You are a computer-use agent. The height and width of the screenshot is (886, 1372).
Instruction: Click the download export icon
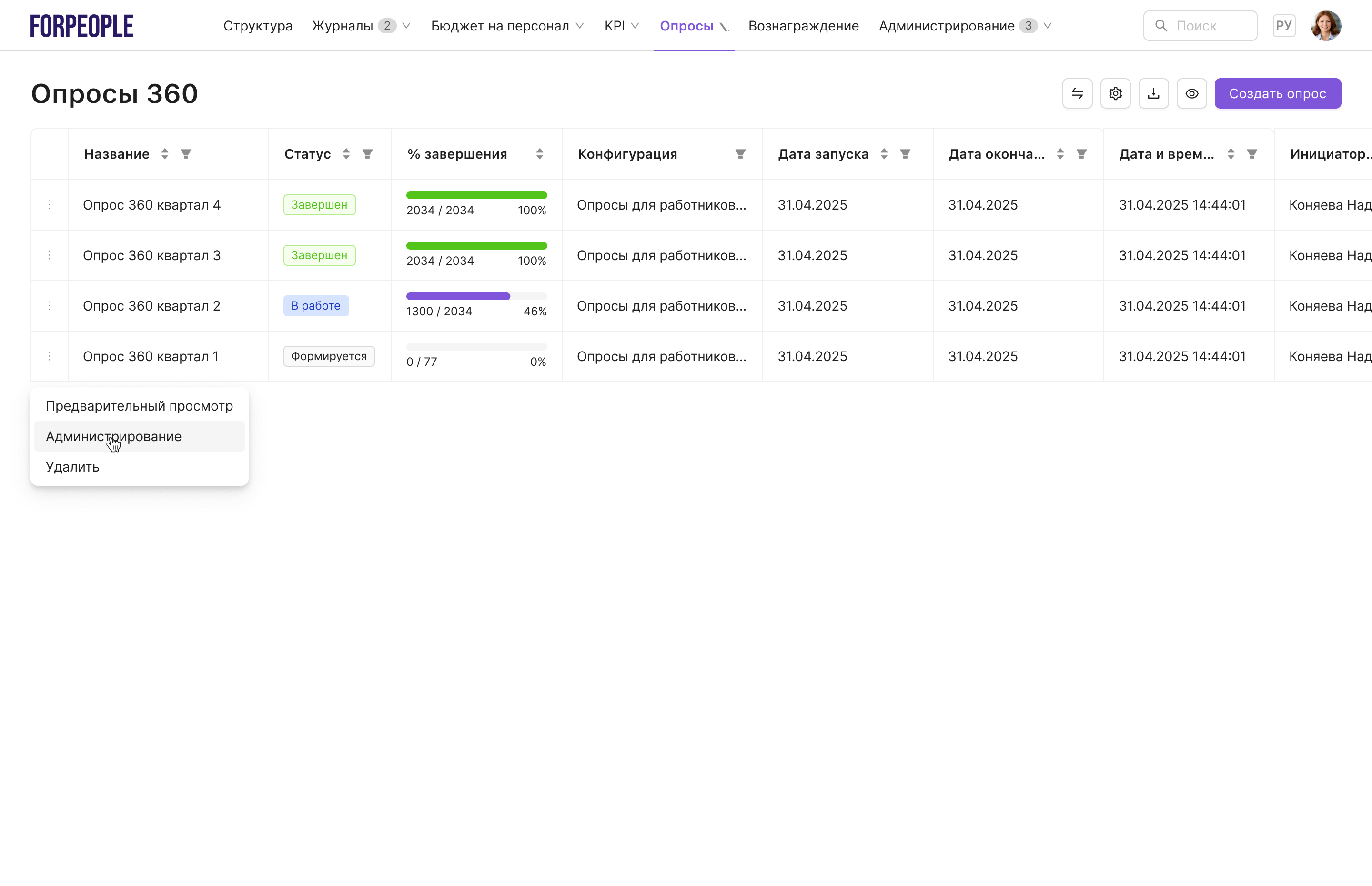(1153, 93)
